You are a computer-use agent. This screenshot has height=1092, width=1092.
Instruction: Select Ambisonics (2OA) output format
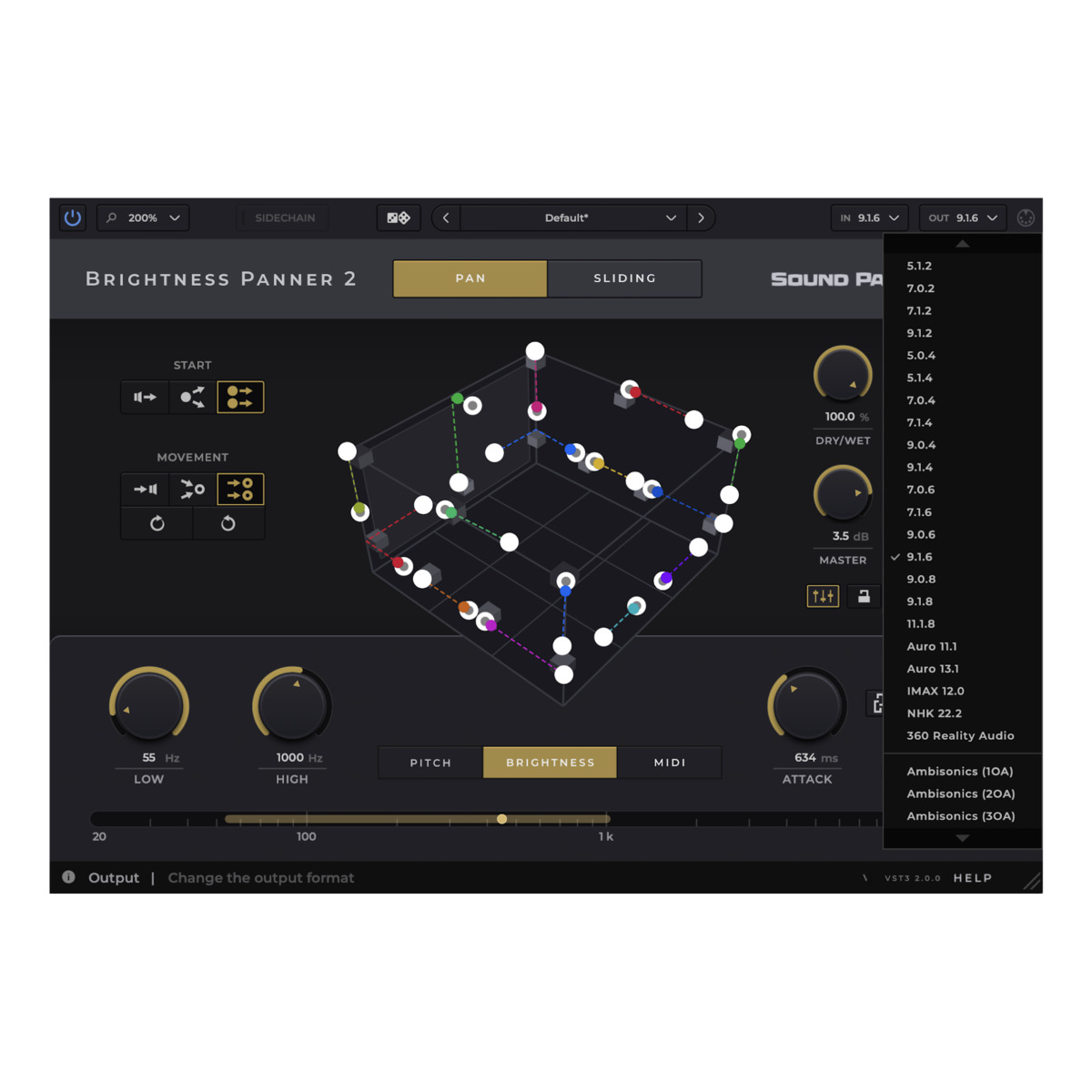click(963, 794)
